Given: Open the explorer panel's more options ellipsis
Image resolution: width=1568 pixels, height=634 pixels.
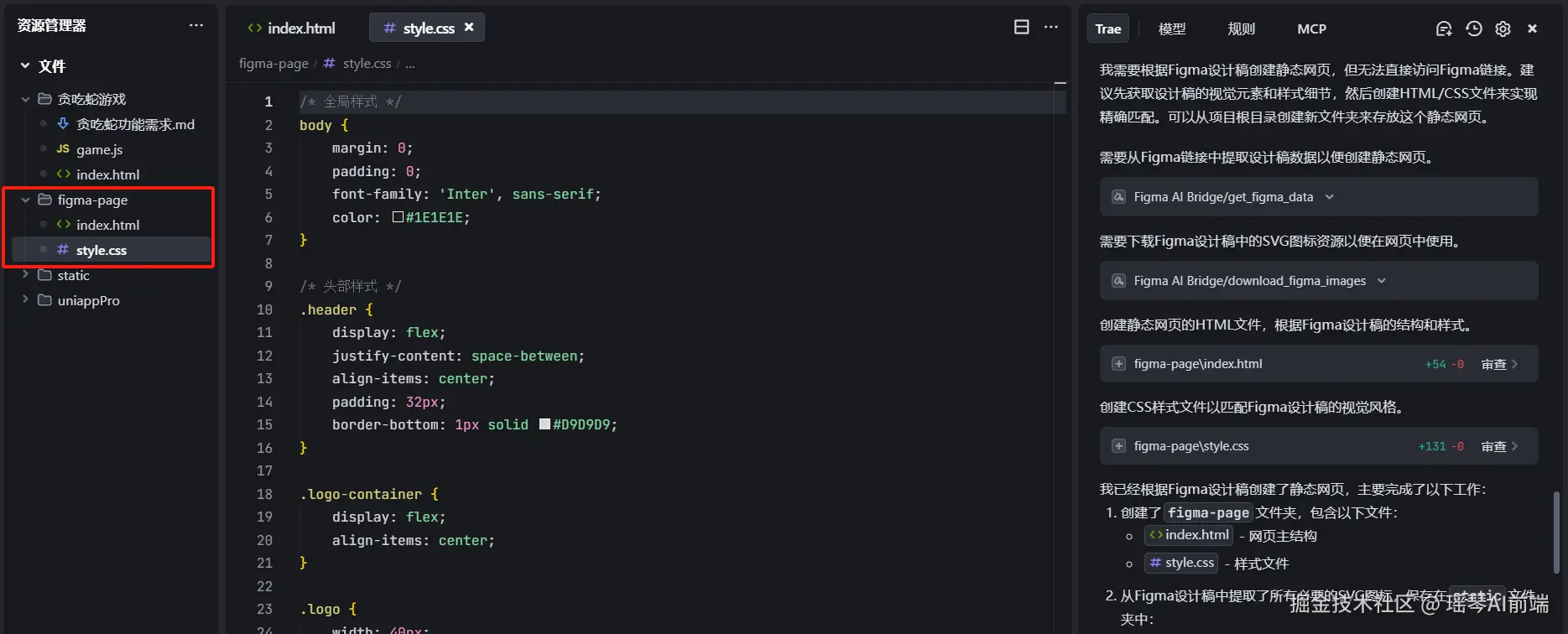Looking at the screenshot, I should click(x=196, y=25).
